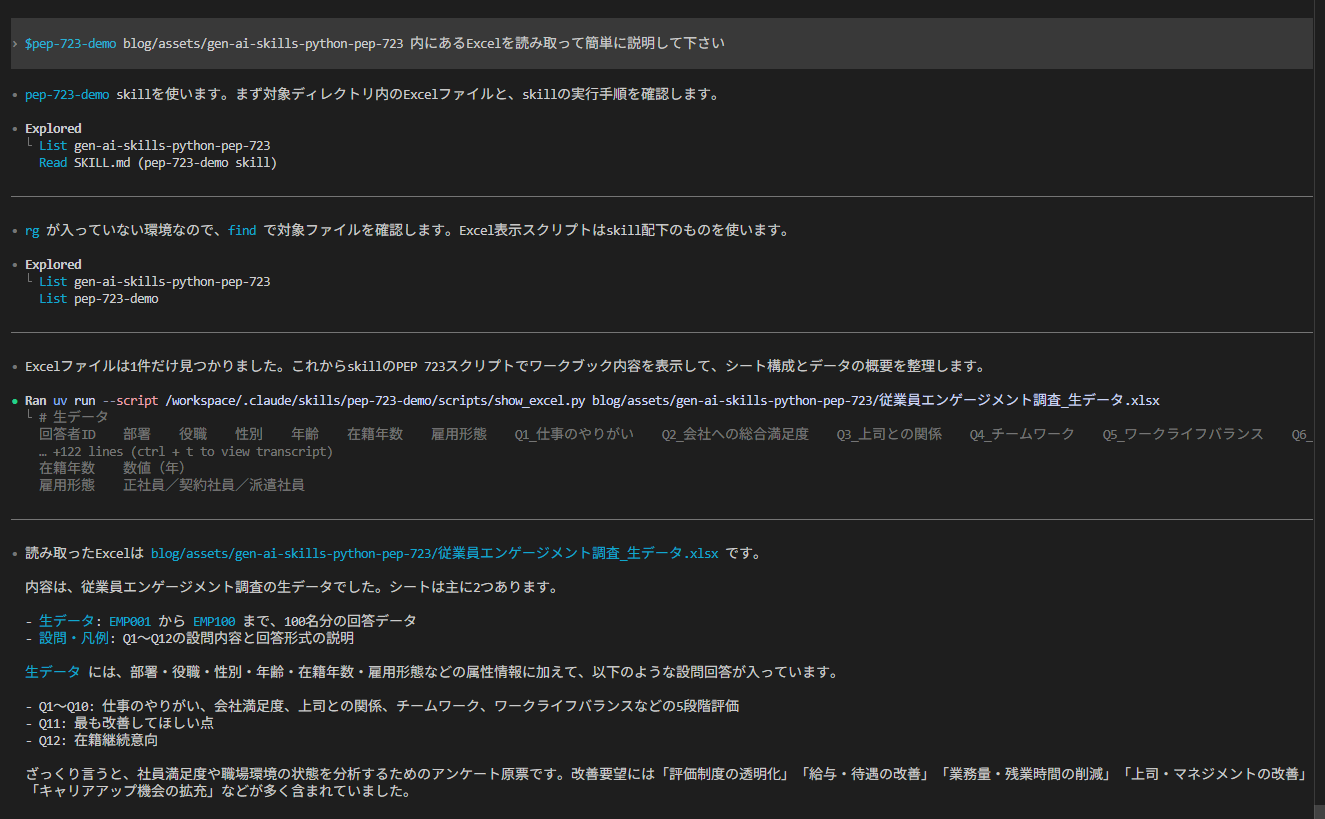Click the 回答者ID column header
The width and height of the screenshot is (1325, 819).
(x=67, y=434)
